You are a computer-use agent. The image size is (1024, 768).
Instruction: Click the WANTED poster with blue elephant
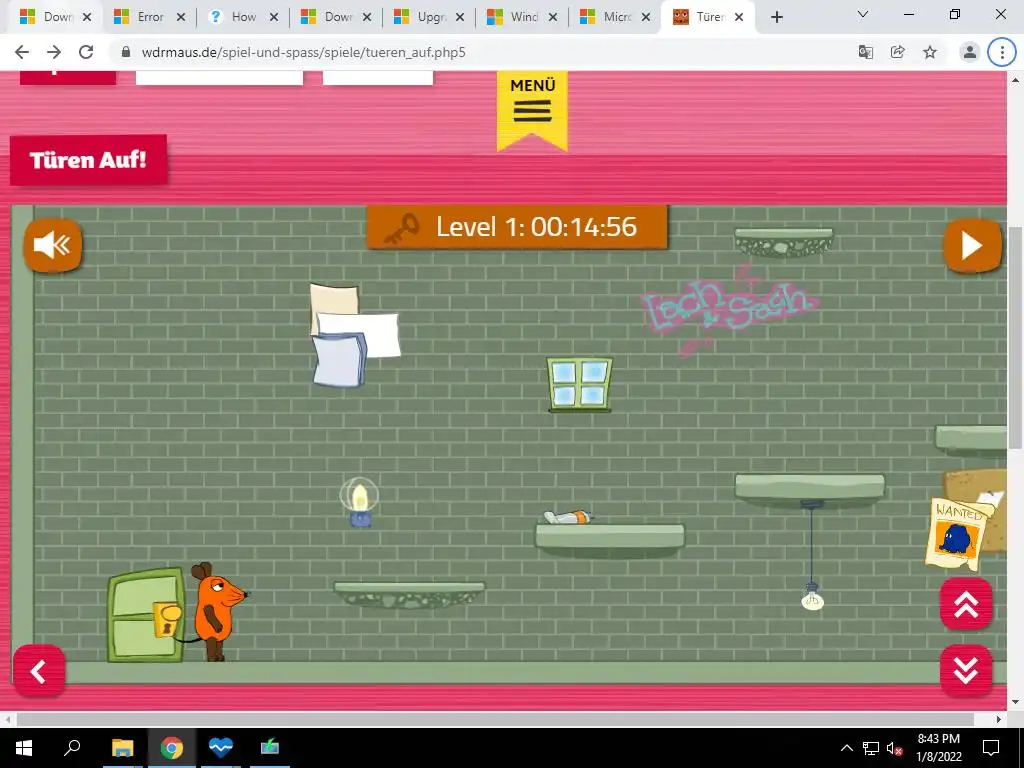coord(955,534)
